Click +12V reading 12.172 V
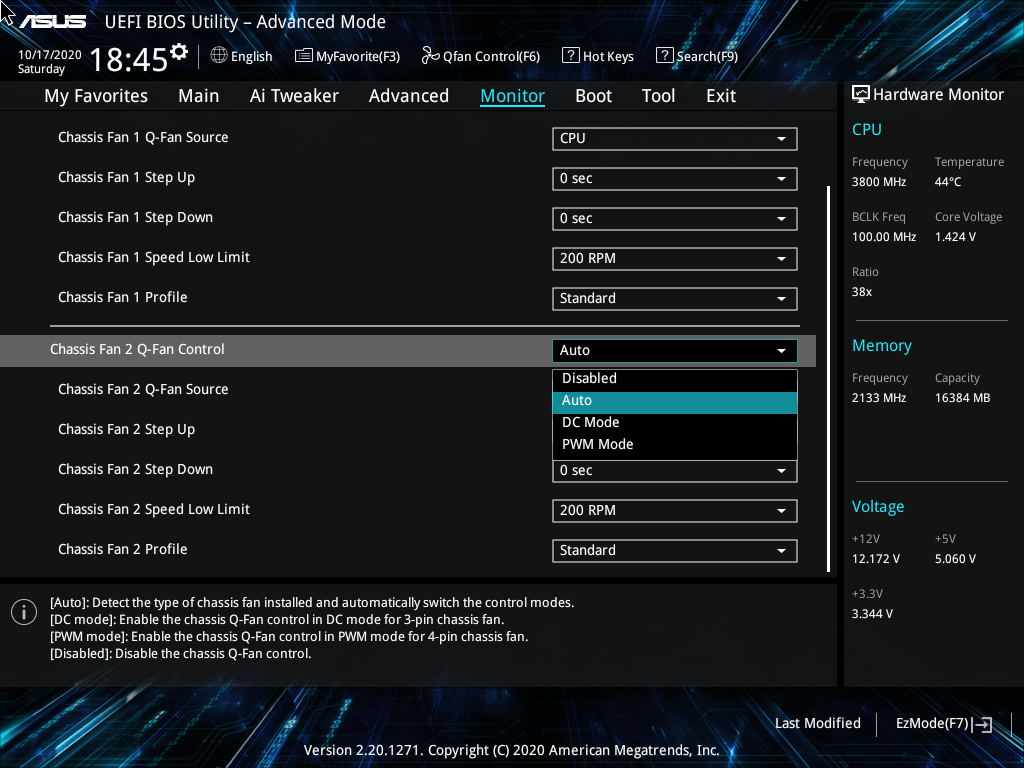 pyautogui.click(x=876, y=559)
